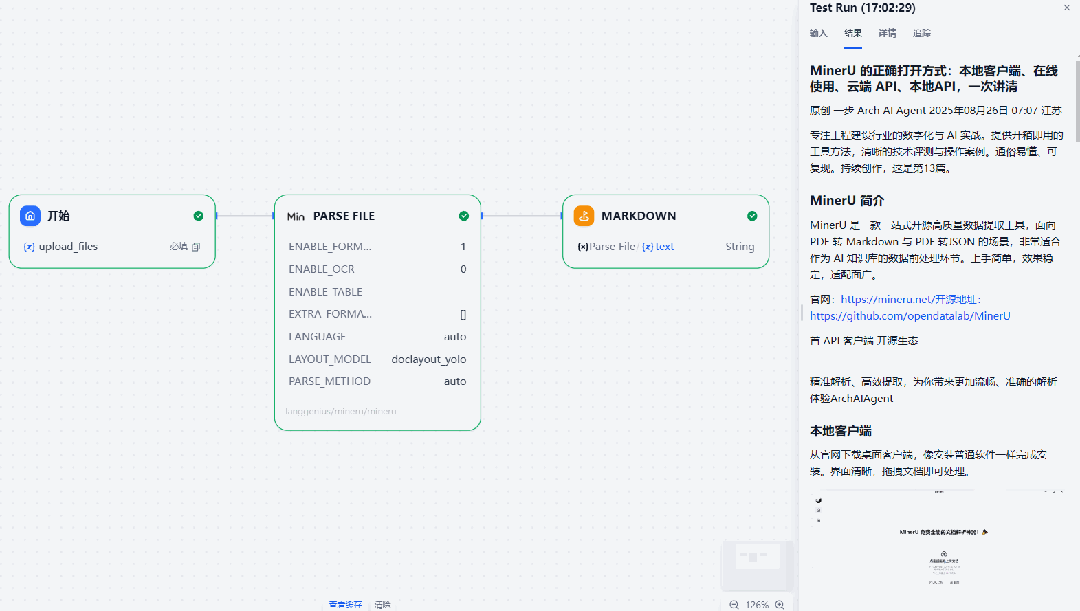Click the output handle on the PARSE FILE node's right edge
The height and width of the screenshot is (611, 1080).
point(481,216)
